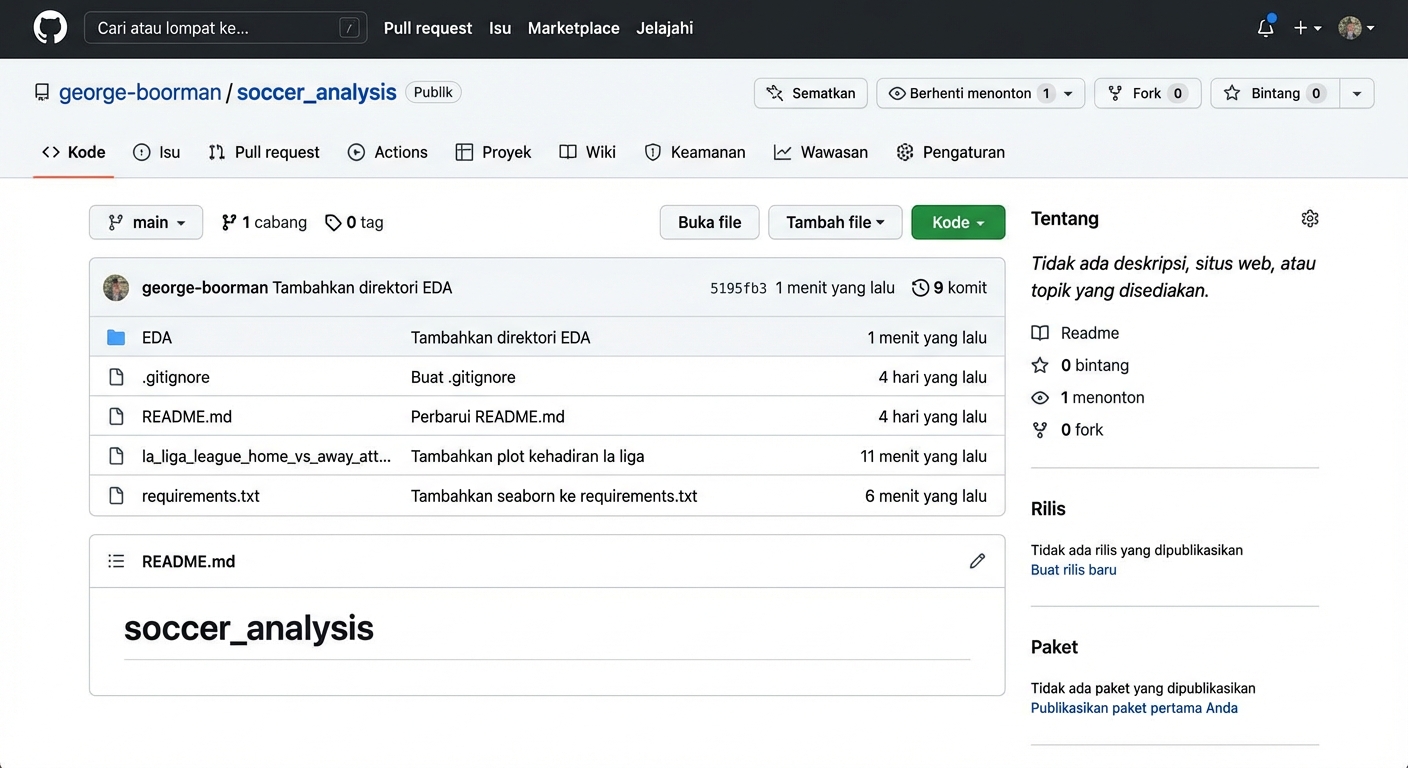Open 'Tambahkan seaborn ke requirements.txt' commit message
The image size is (1408, 768).
(554, 496)
